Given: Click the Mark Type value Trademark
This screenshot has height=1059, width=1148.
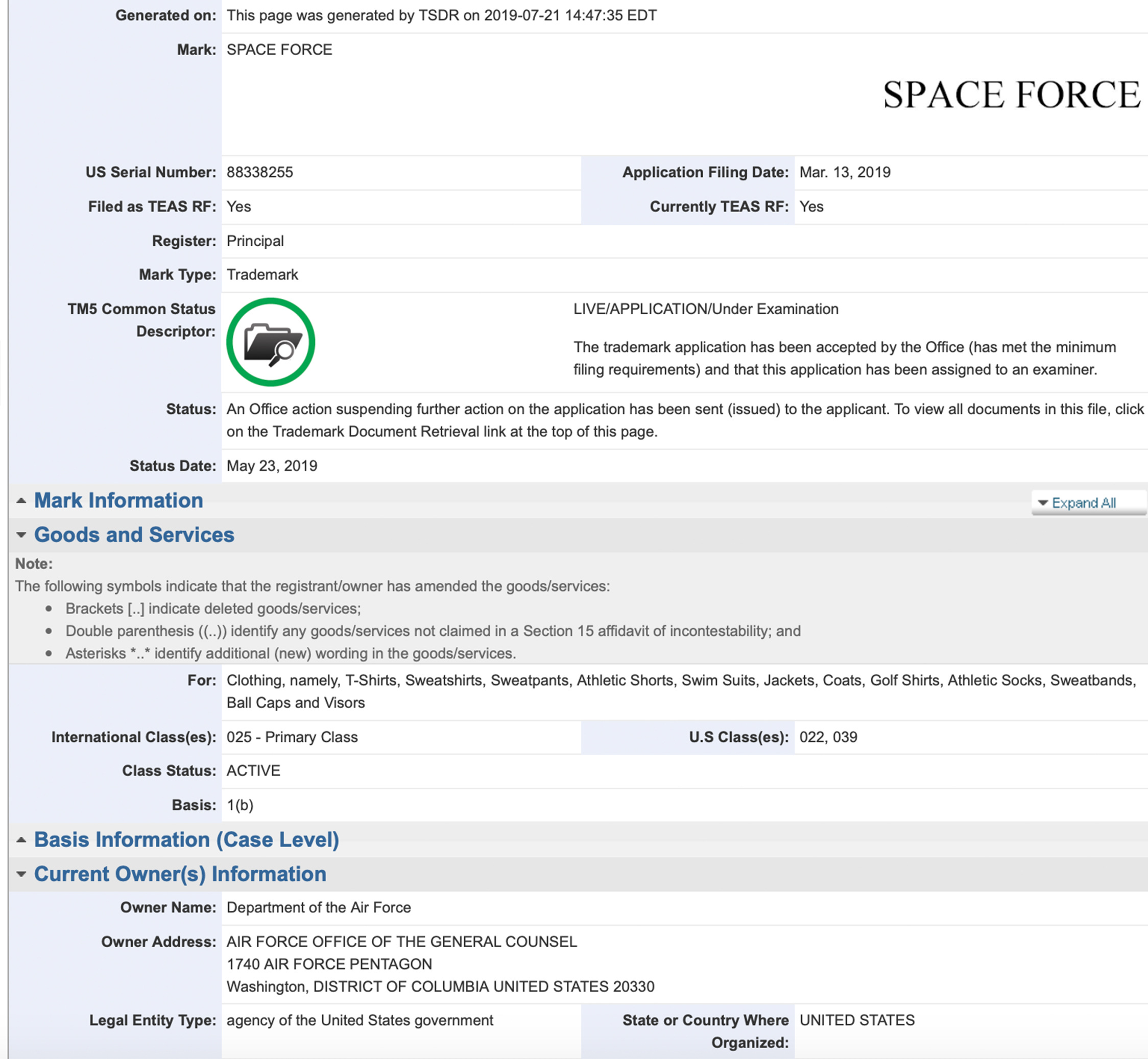Looking at the screenshot, I should (262, 274).
